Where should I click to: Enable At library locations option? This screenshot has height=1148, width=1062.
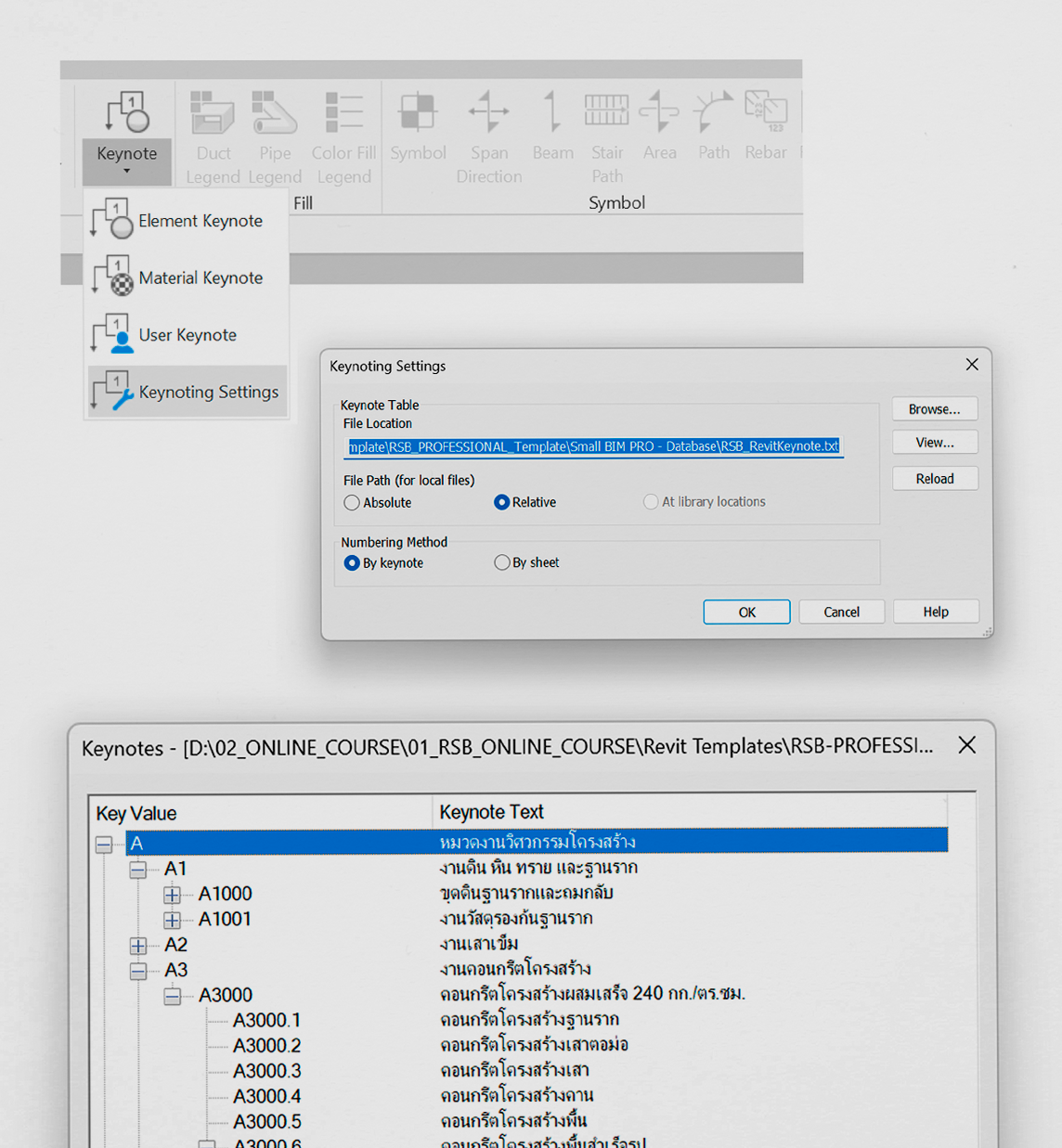click(x=651, y=501)
